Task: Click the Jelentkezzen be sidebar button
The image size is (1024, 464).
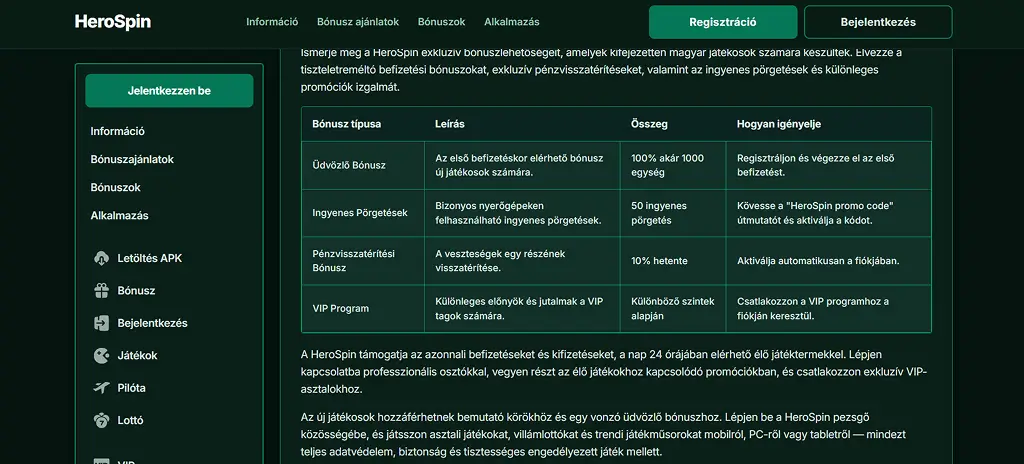Action: (x=169, y=91)
